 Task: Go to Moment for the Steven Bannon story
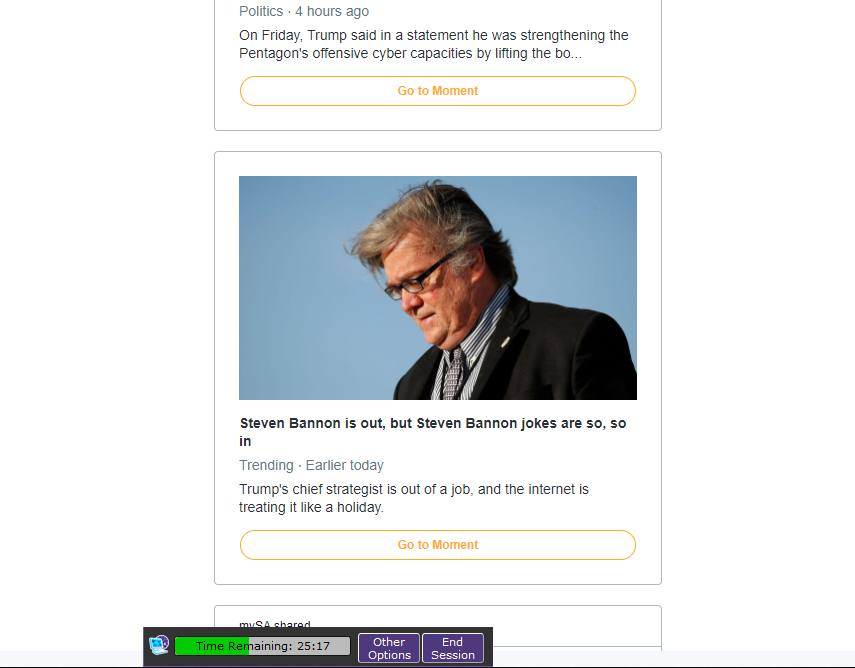(438, 545)
